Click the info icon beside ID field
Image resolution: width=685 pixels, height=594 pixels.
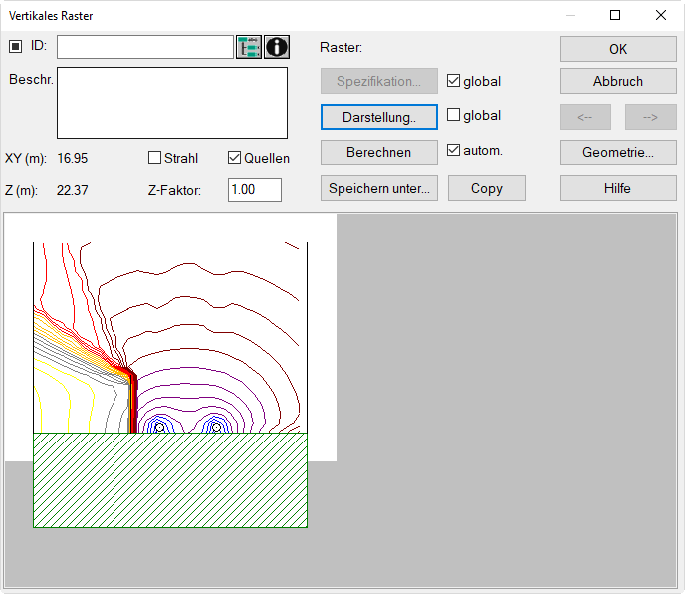coord(277,47)
